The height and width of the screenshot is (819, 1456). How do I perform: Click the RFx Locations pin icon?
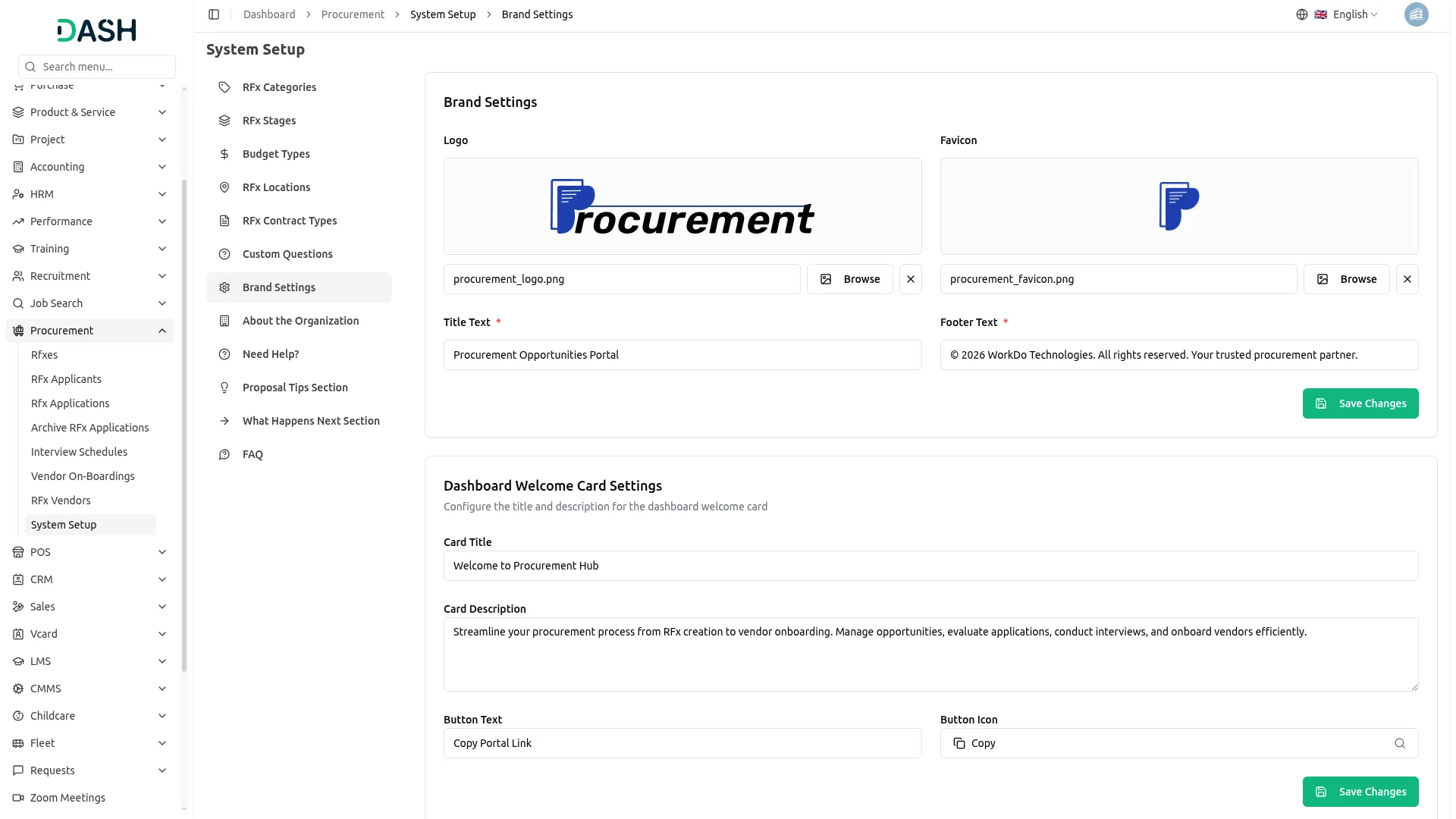tap(224, 187)
